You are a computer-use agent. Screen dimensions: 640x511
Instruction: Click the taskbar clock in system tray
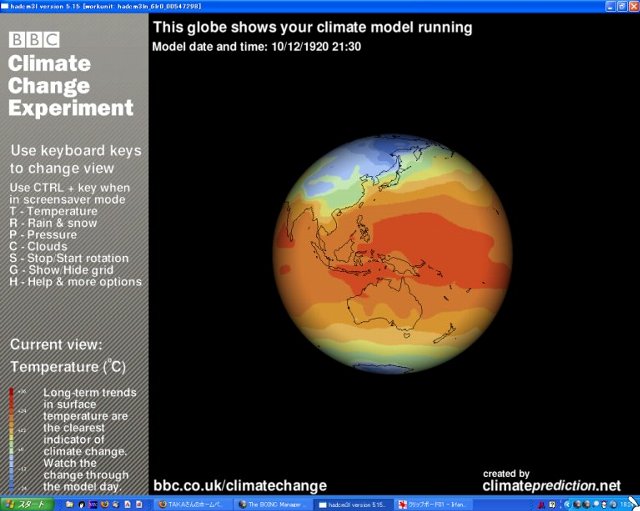coord(627,505)
